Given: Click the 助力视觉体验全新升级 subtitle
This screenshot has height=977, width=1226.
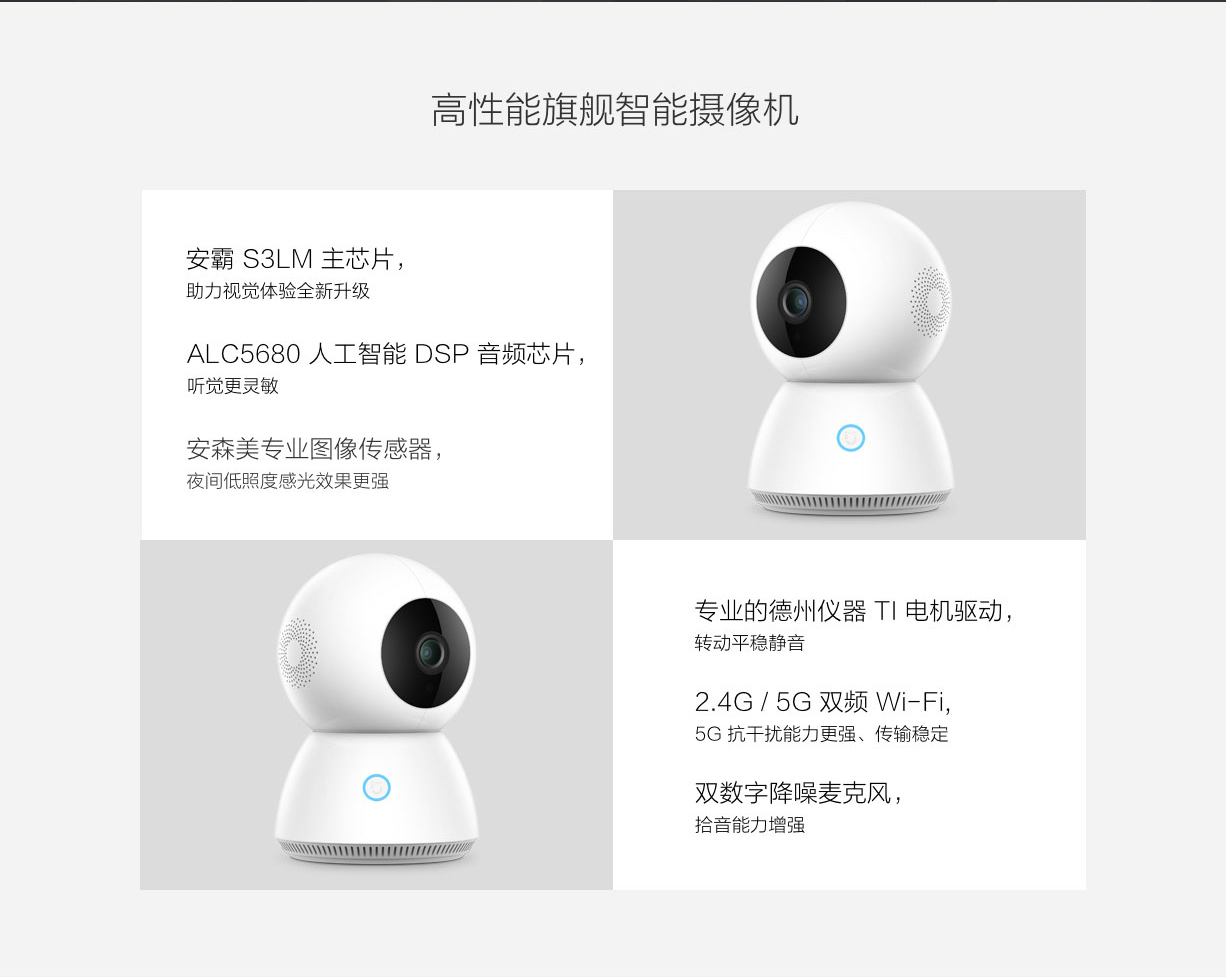Looking at the screenshot, I should click(278, 292).
